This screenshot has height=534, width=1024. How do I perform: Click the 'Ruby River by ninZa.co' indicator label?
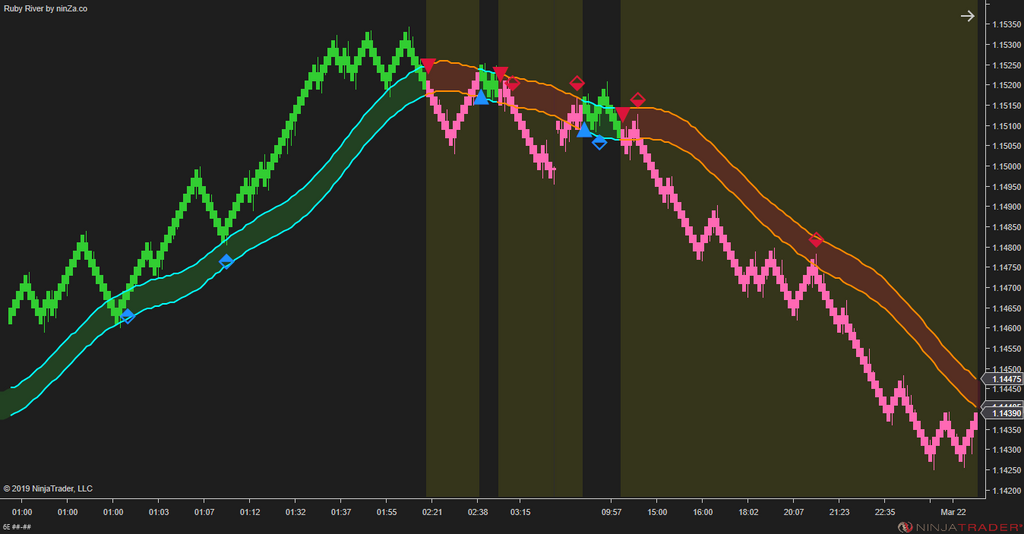(46, 8)
